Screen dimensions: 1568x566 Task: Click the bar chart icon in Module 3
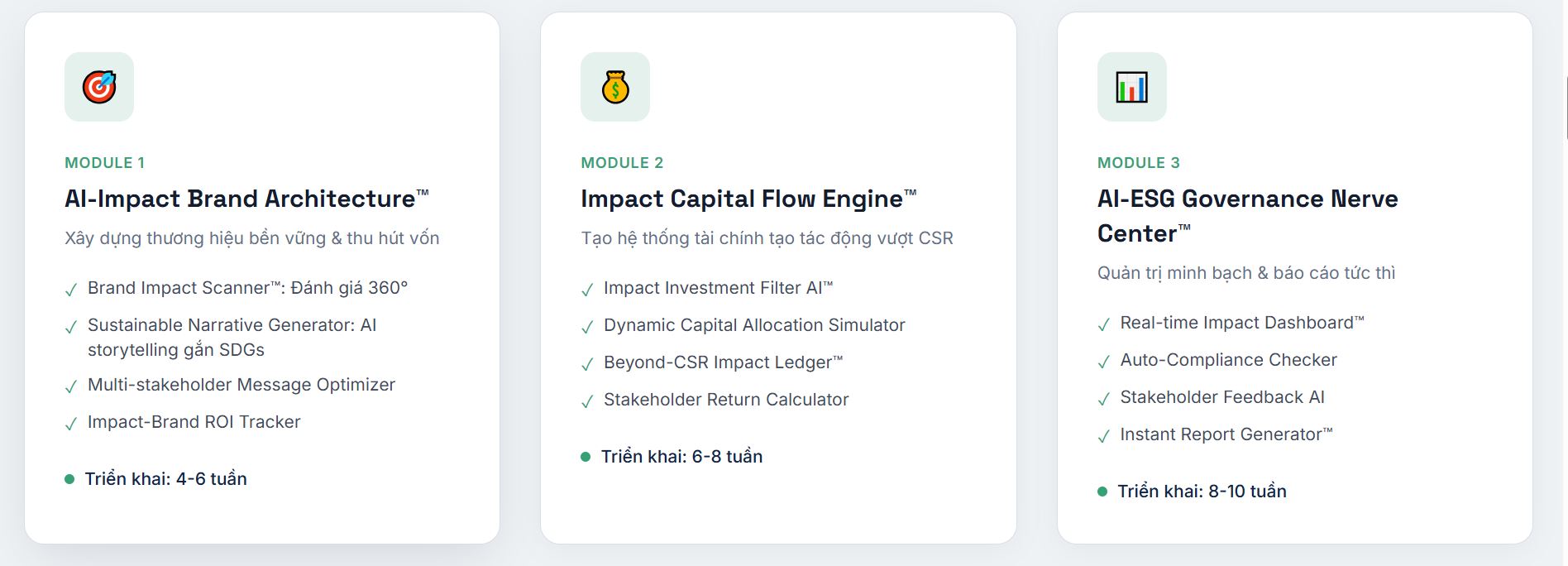(1131, 87)
